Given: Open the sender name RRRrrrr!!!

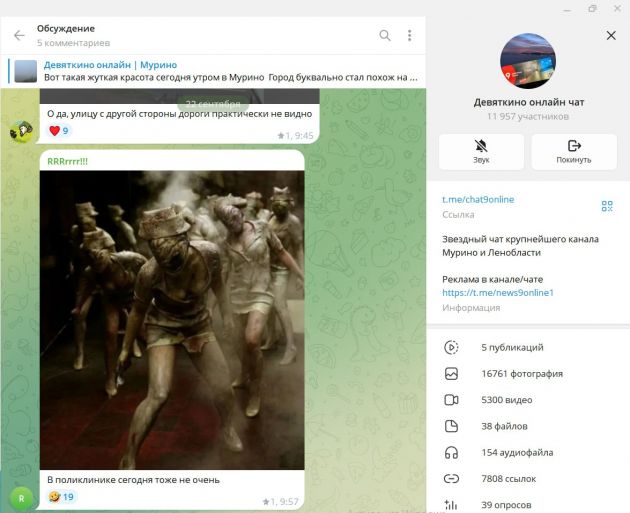Looking at the screenshot, I should click(x=68, y=161).
